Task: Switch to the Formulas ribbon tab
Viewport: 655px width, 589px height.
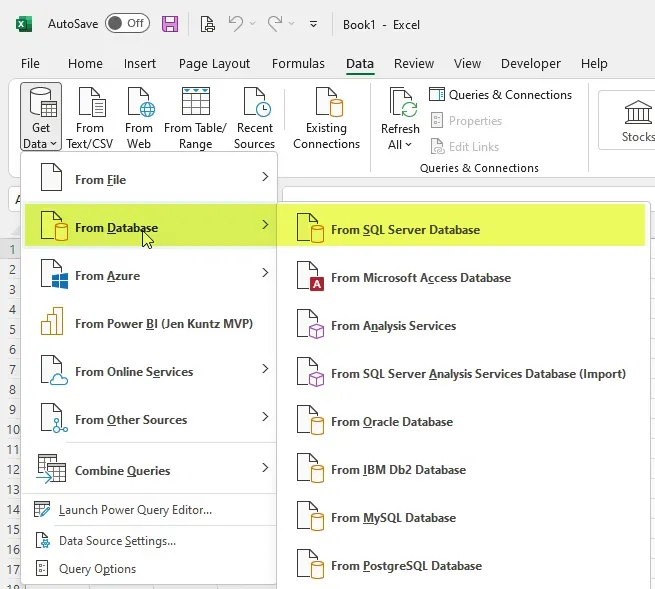Action: coord(298,63)
